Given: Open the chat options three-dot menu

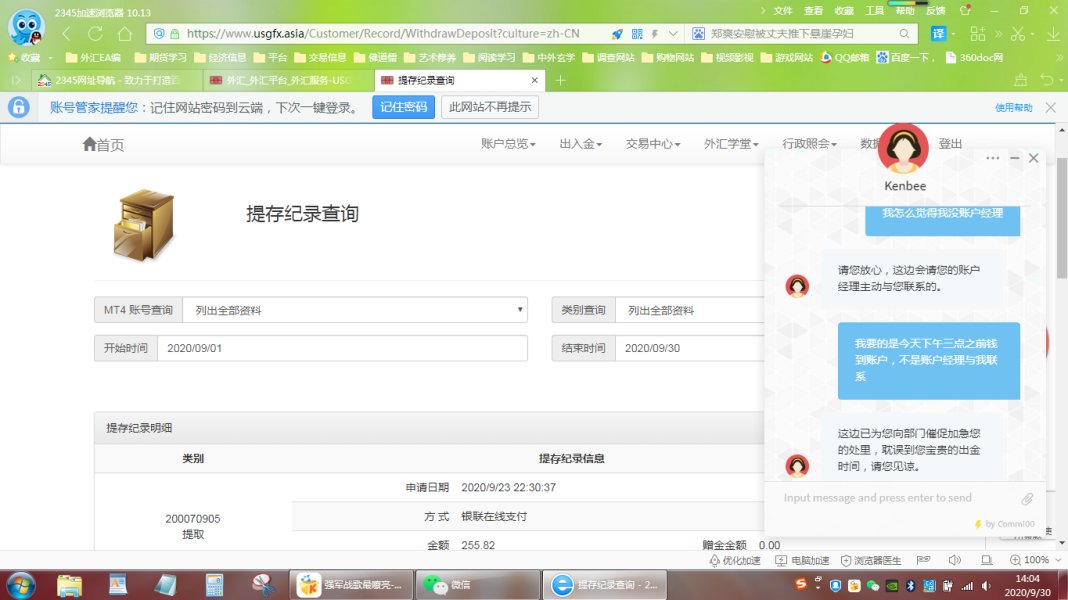Looking at the screenshot, I should (x=992, y=158).
